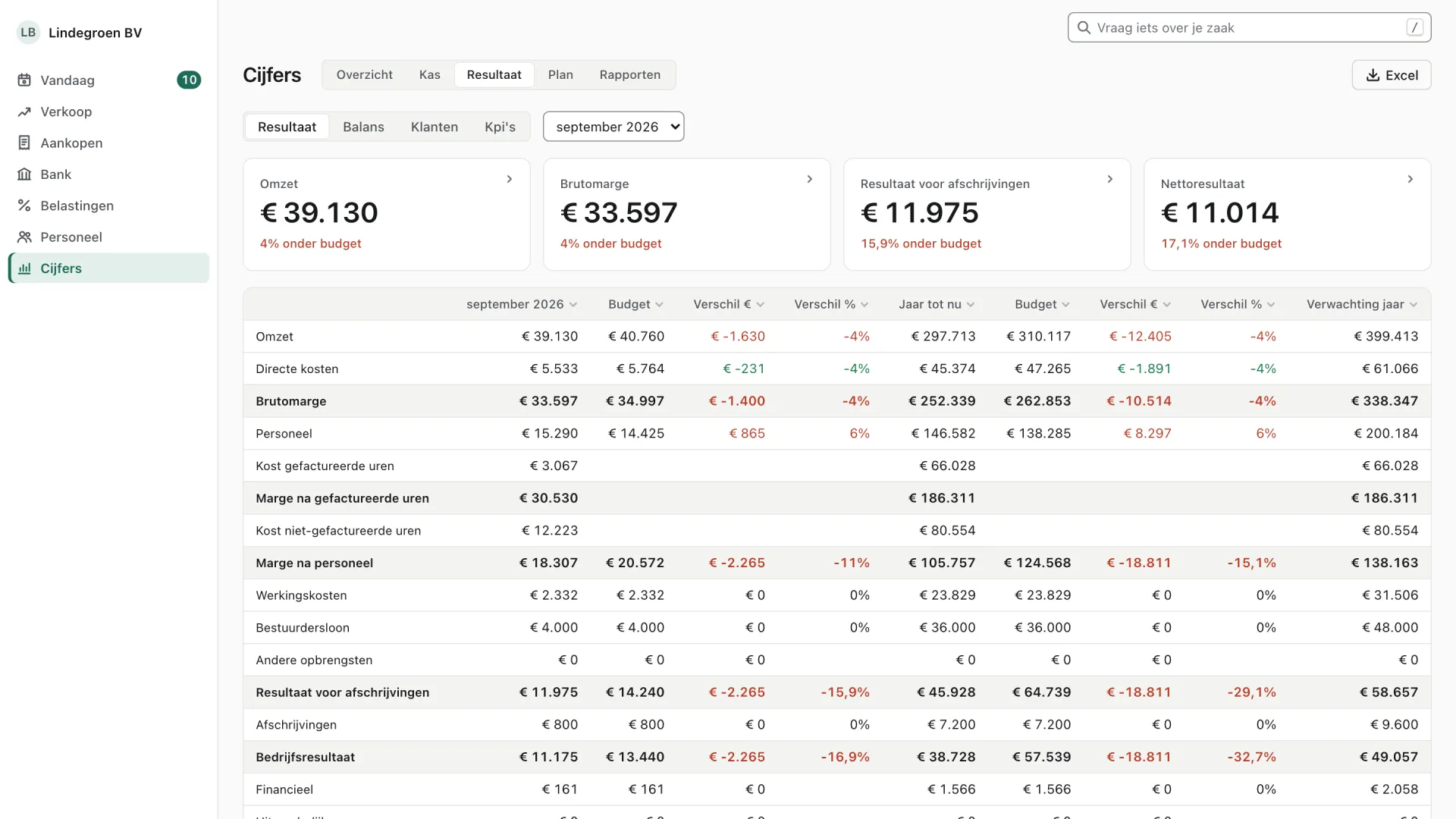Screen dimensions: 1456x819
Task: Navigate to the Personeel section
Action: tap(108, 237)
